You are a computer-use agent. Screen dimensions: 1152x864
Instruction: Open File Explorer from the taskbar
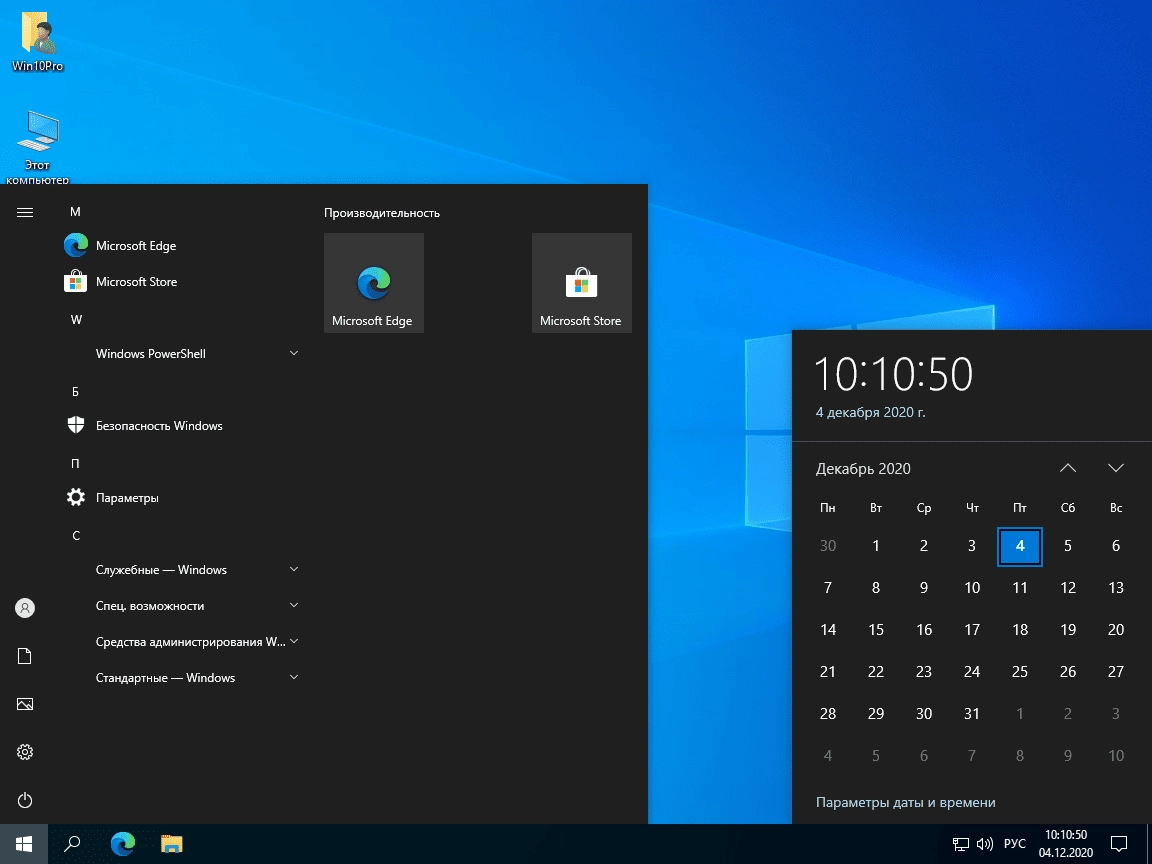click(171, 843)
